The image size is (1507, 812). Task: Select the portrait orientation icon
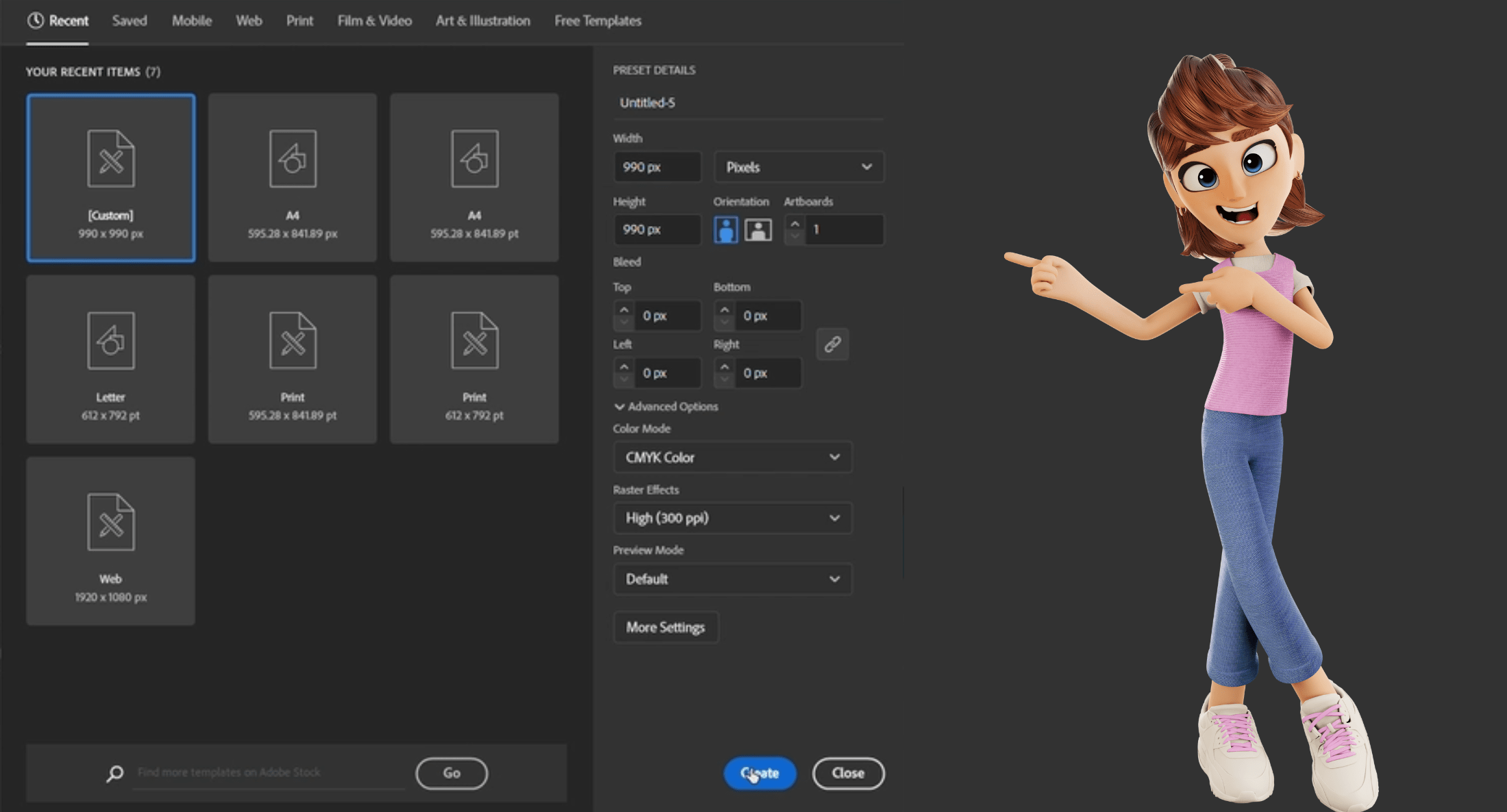tap(725, 230)
